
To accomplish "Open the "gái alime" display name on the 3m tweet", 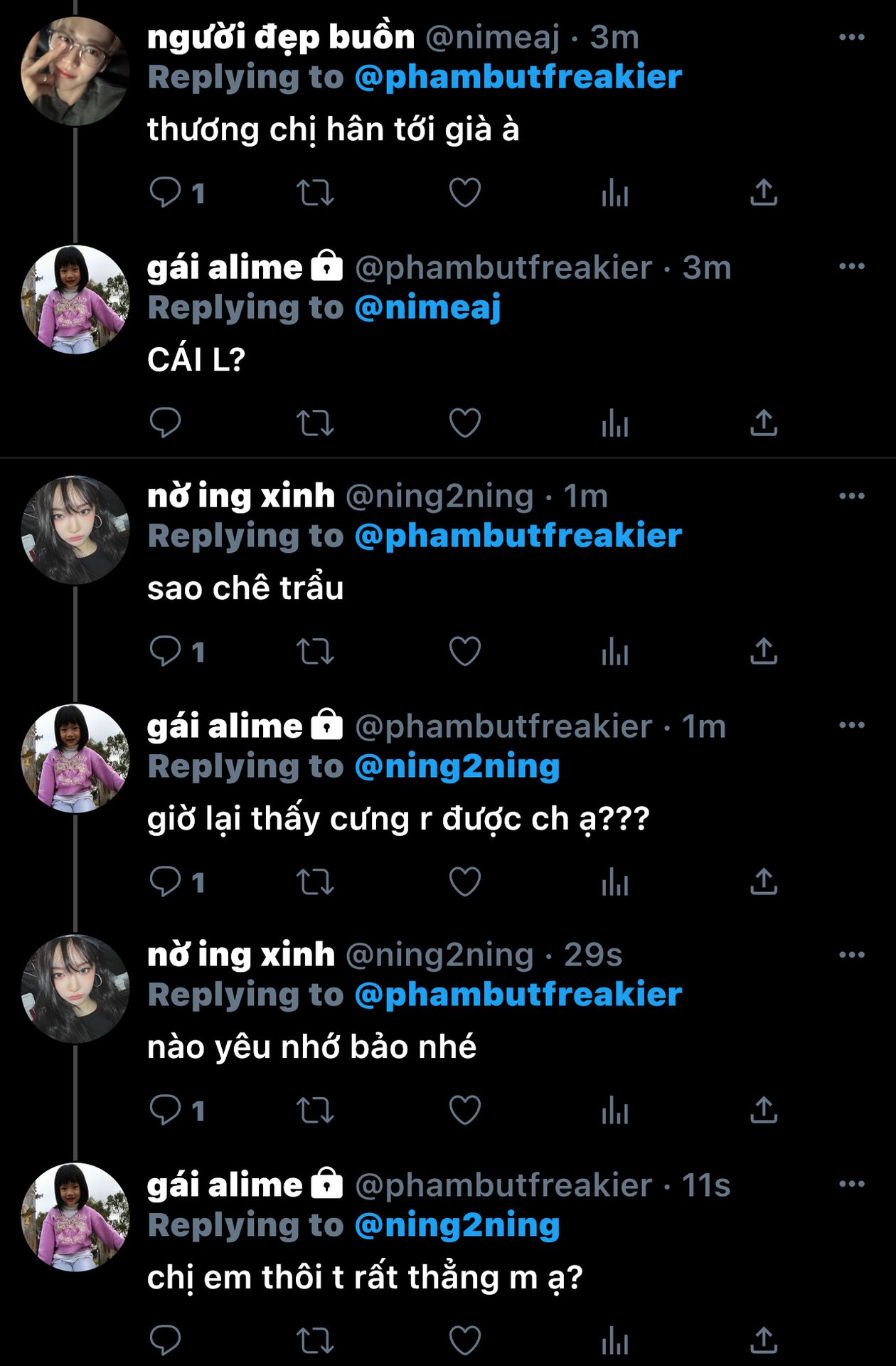I will point(225,268).
